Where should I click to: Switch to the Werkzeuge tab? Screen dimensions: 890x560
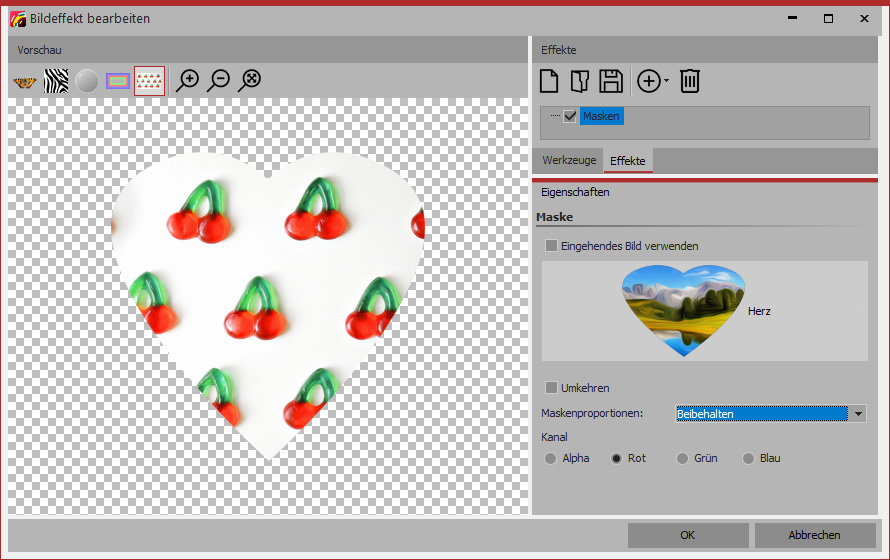pyautogui.click(x=569, y=160)
